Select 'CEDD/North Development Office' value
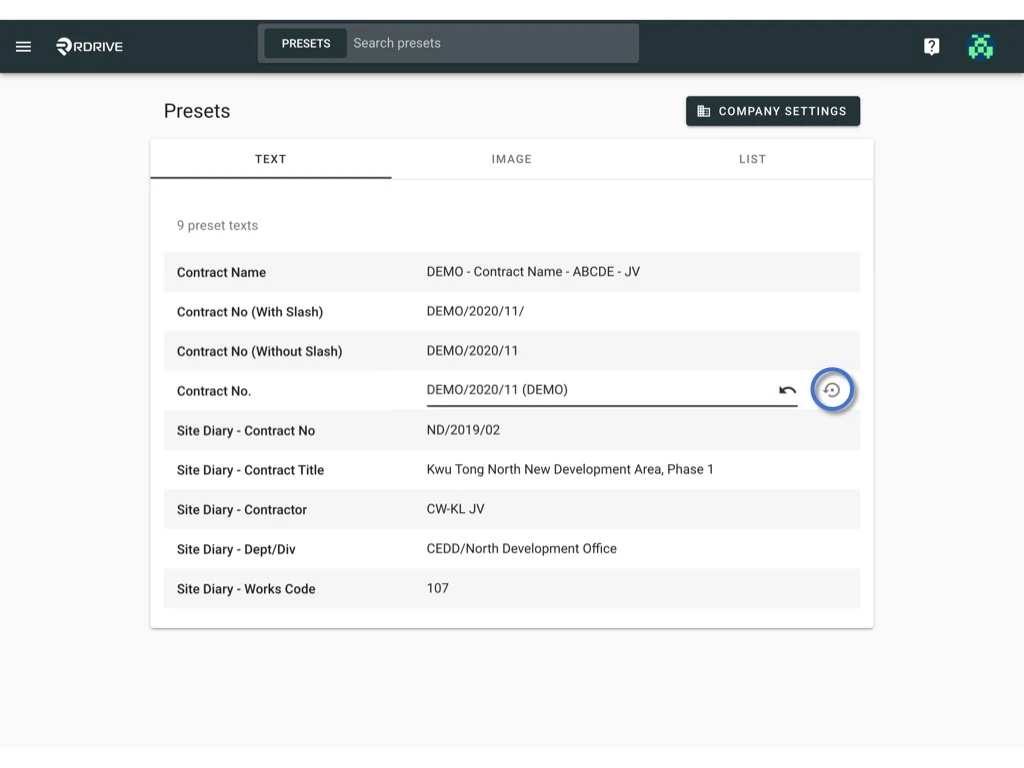Screen dimensions: 1024x768 click(x=521, y=549)
